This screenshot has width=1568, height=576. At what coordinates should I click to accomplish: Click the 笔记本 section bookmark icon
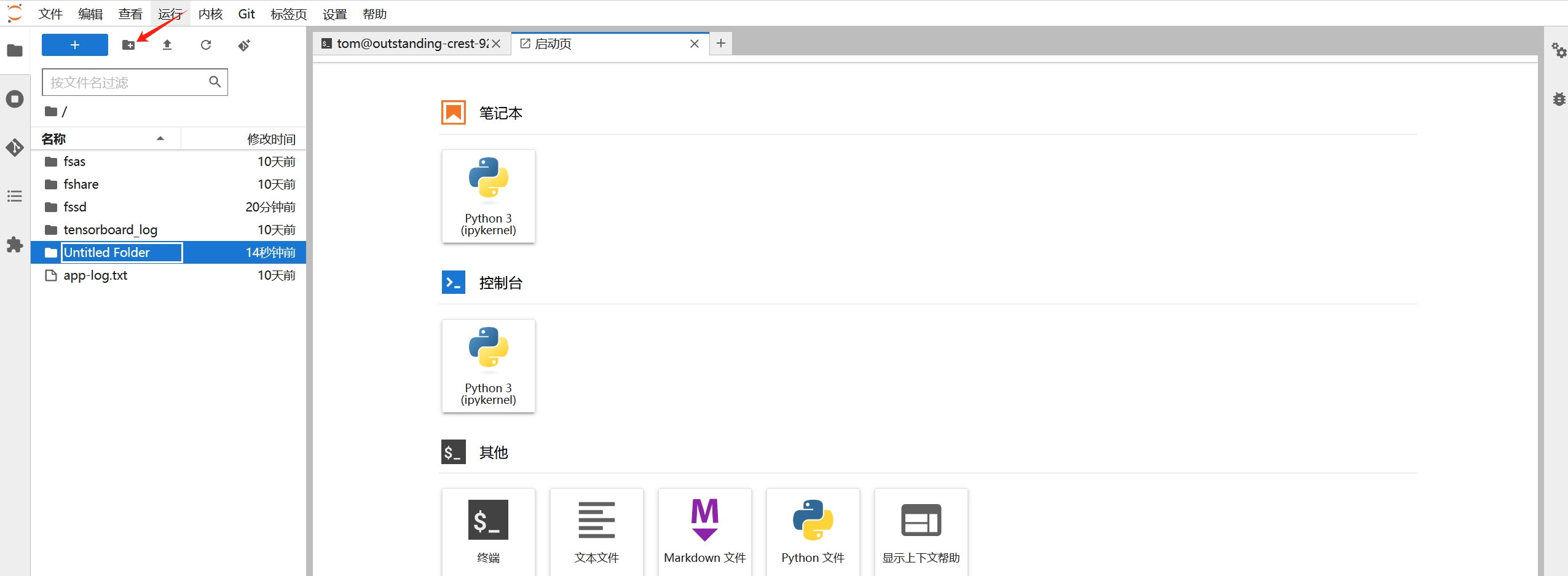(454, 112)
